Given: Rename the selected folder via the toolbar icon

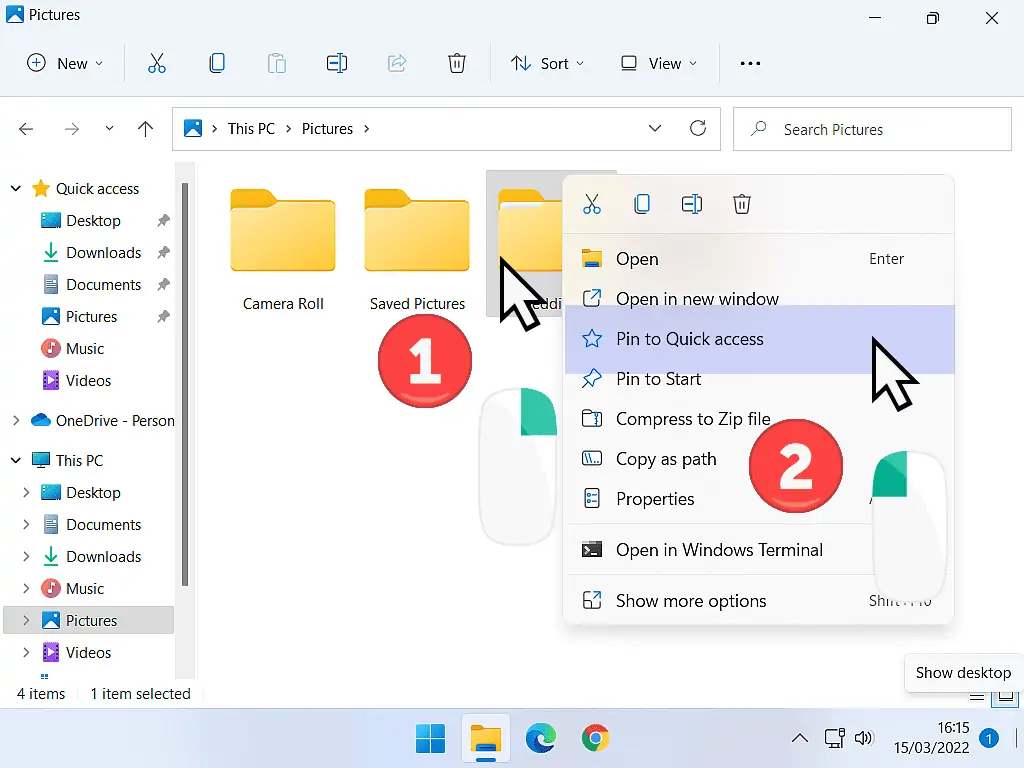Looking at the screenshot, I should (337, 63).
